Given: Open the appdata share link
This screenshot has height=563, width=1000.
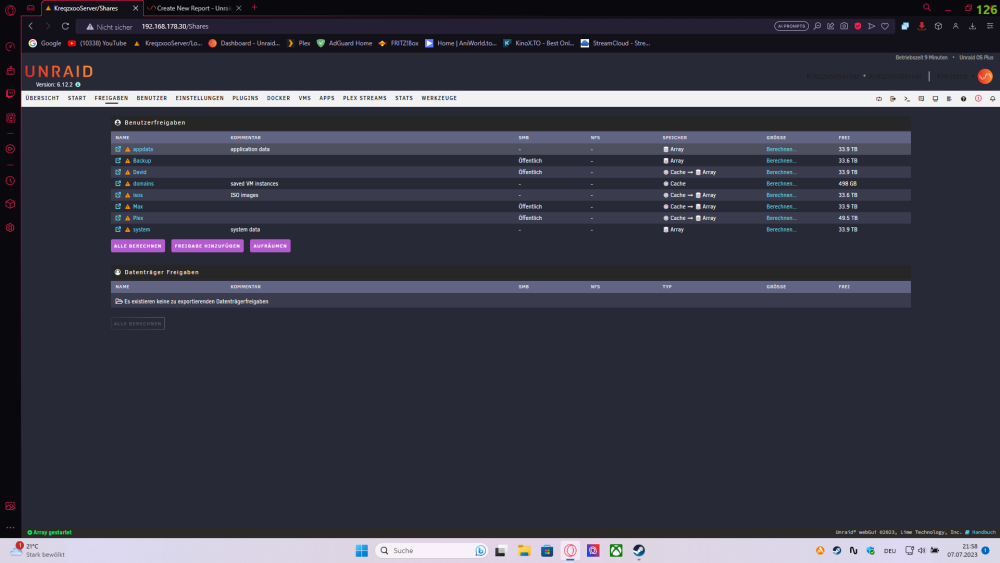Looking at the screenshot, I should (143, 149).
